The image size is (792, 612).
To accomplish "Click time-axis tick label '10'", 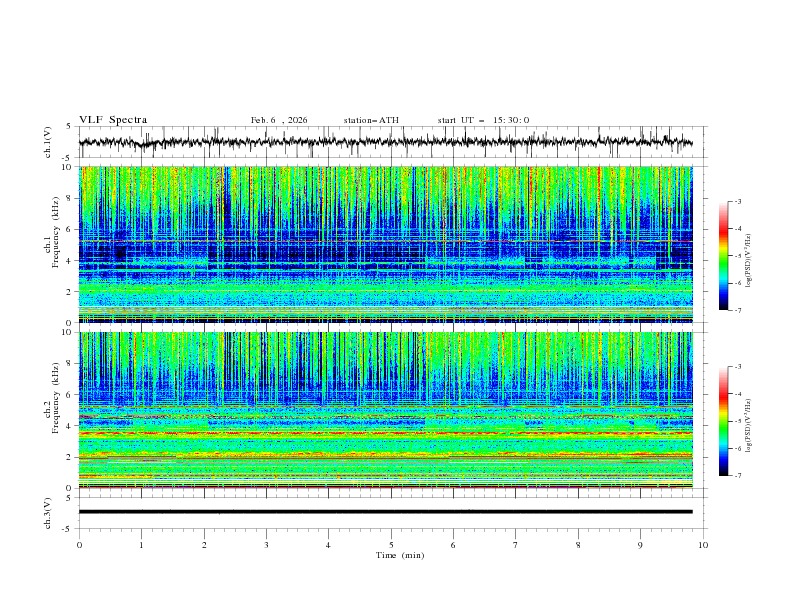I will coord(703,545).
